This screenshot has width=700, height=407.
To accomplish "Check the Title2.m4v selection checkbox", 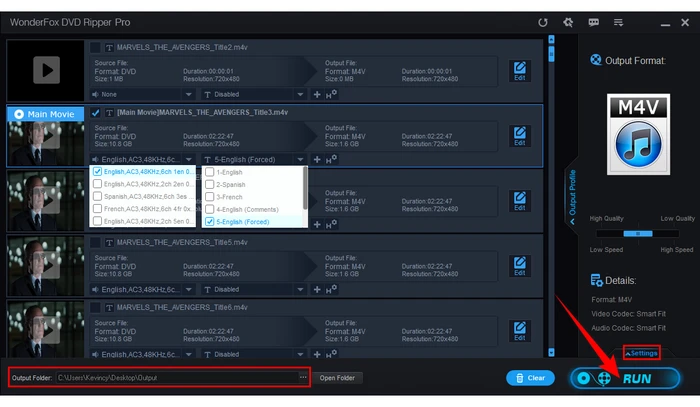I will (95, 47).
